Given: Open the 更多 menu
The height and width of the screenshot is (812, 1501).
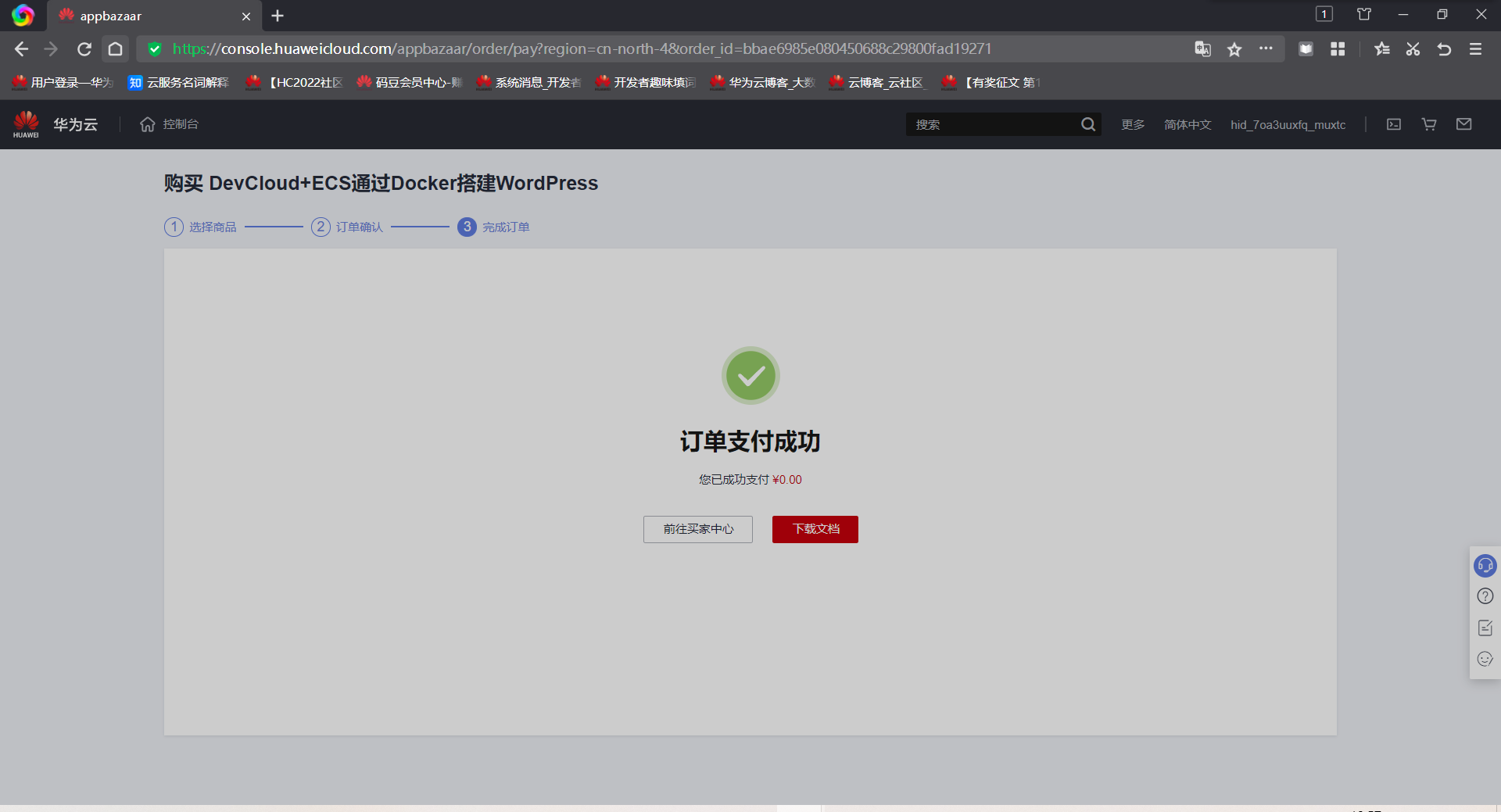Looking at the screenshot, I should (x=1133, y=125).
